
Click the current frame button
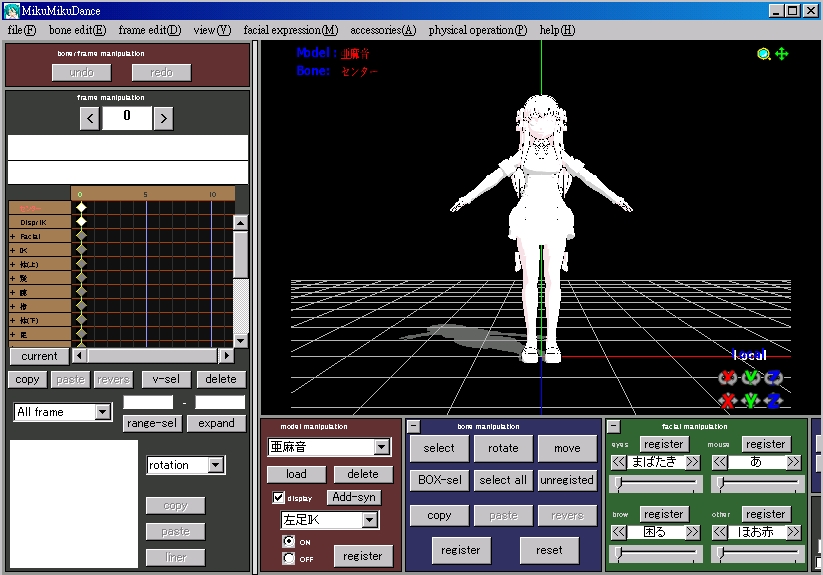click(39, 356)
